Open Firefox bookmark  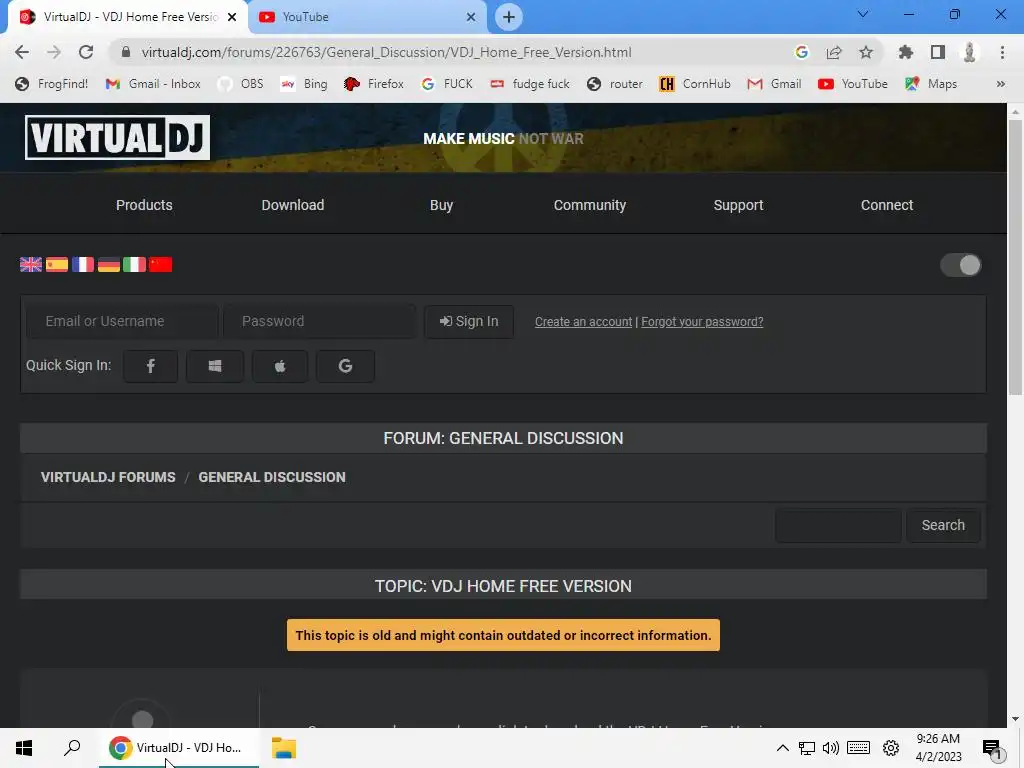pyautogui.click(x=374, y=84)
